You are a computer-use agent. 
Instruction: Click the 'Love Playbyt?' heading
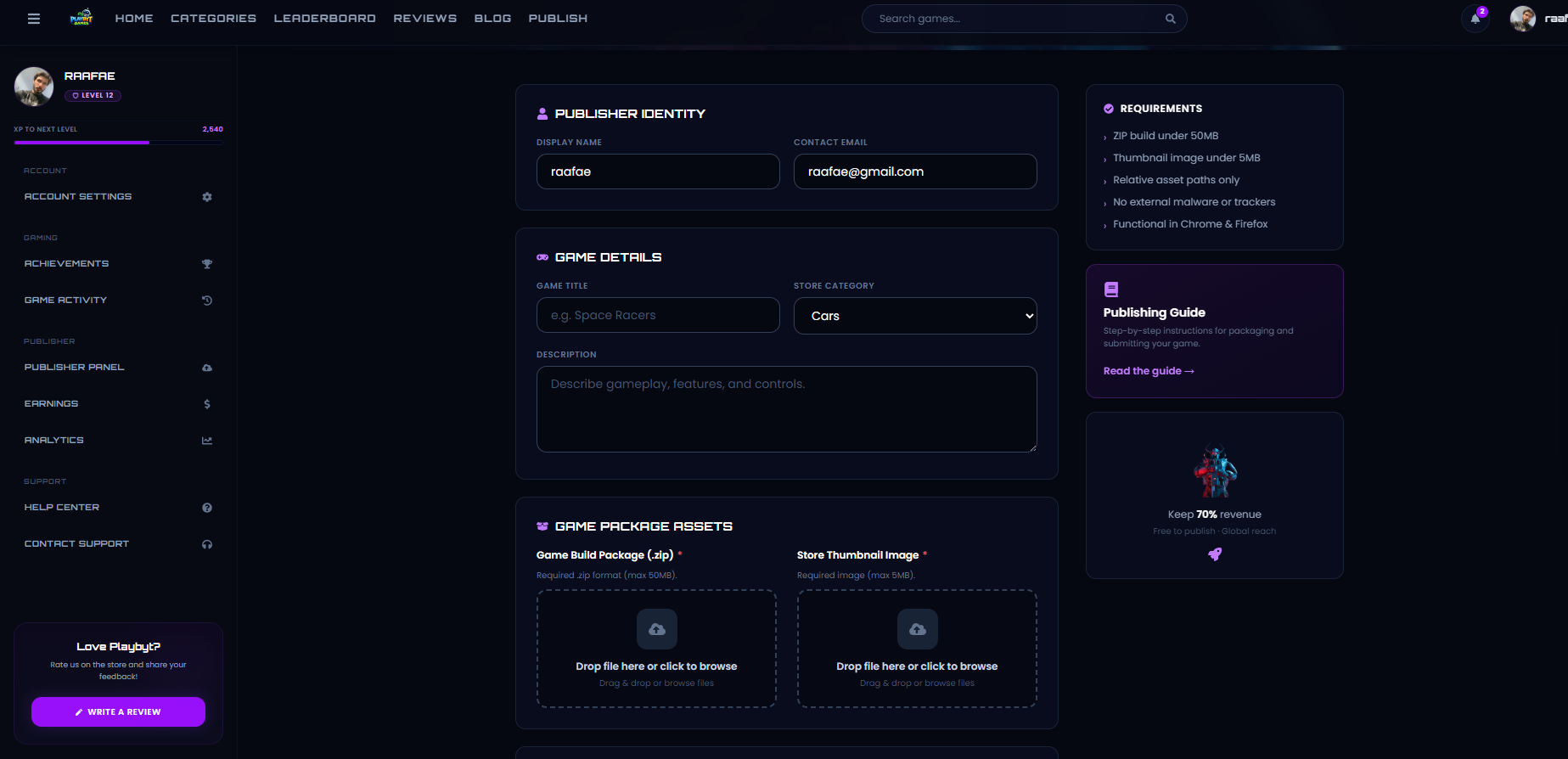[118, 647]
